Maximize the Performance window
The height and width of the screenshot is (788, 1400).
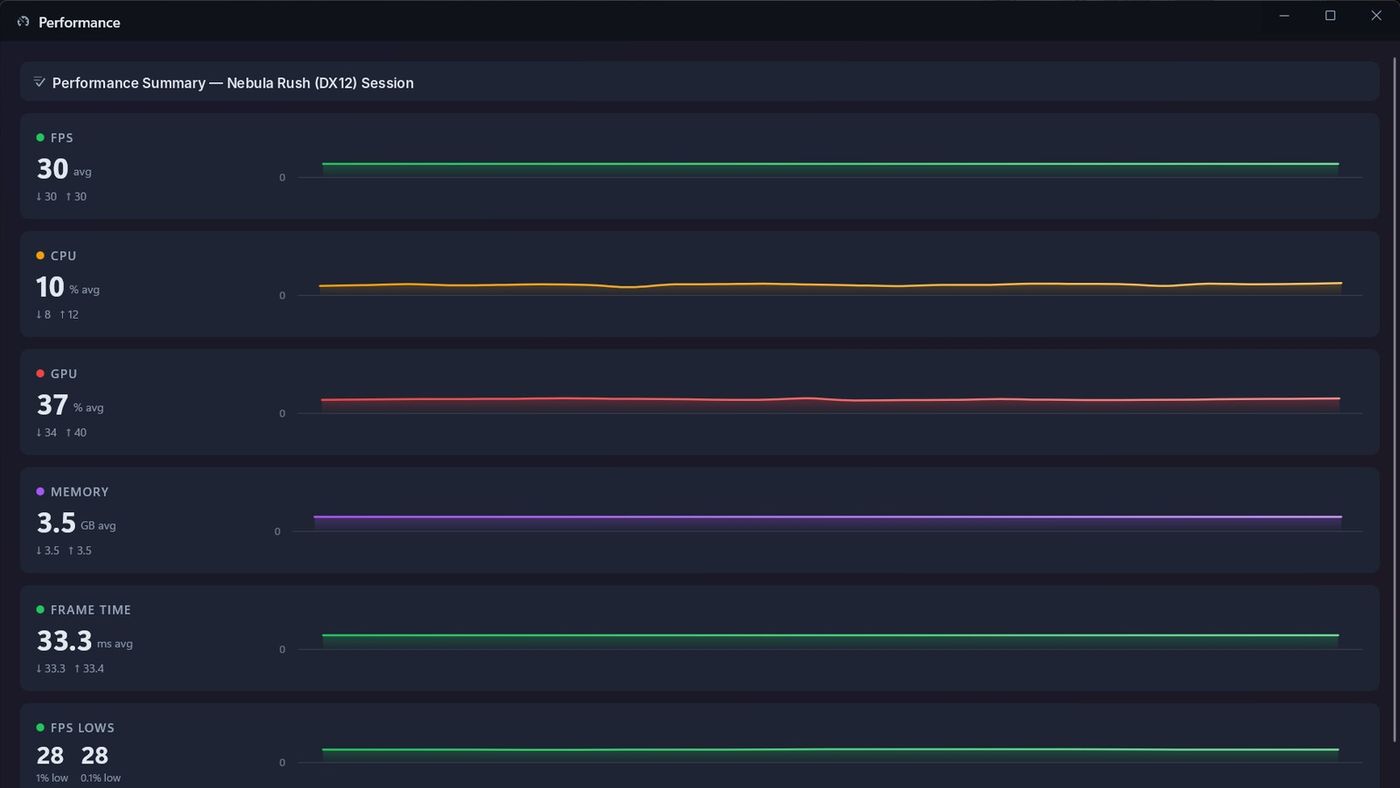pos(1330,16)
